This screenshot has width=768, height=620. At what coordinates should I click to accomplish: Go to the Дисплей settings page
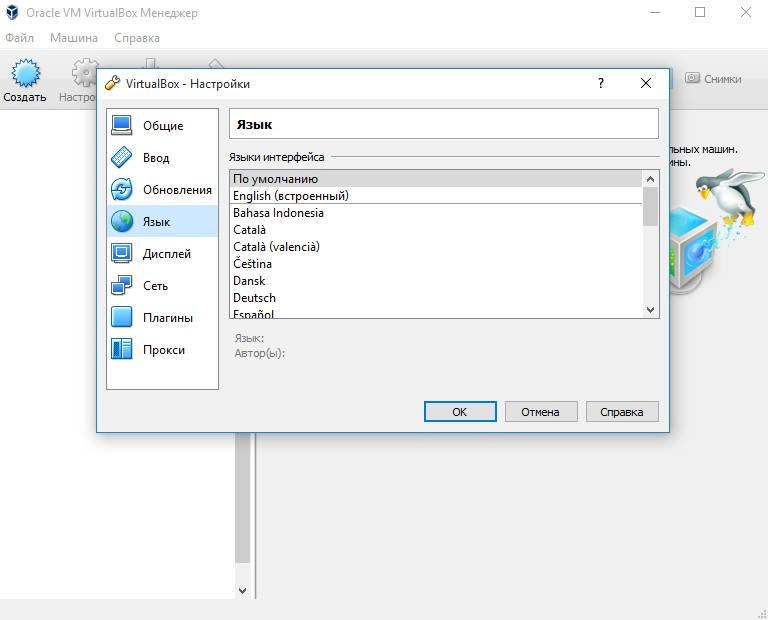(162, 254)
